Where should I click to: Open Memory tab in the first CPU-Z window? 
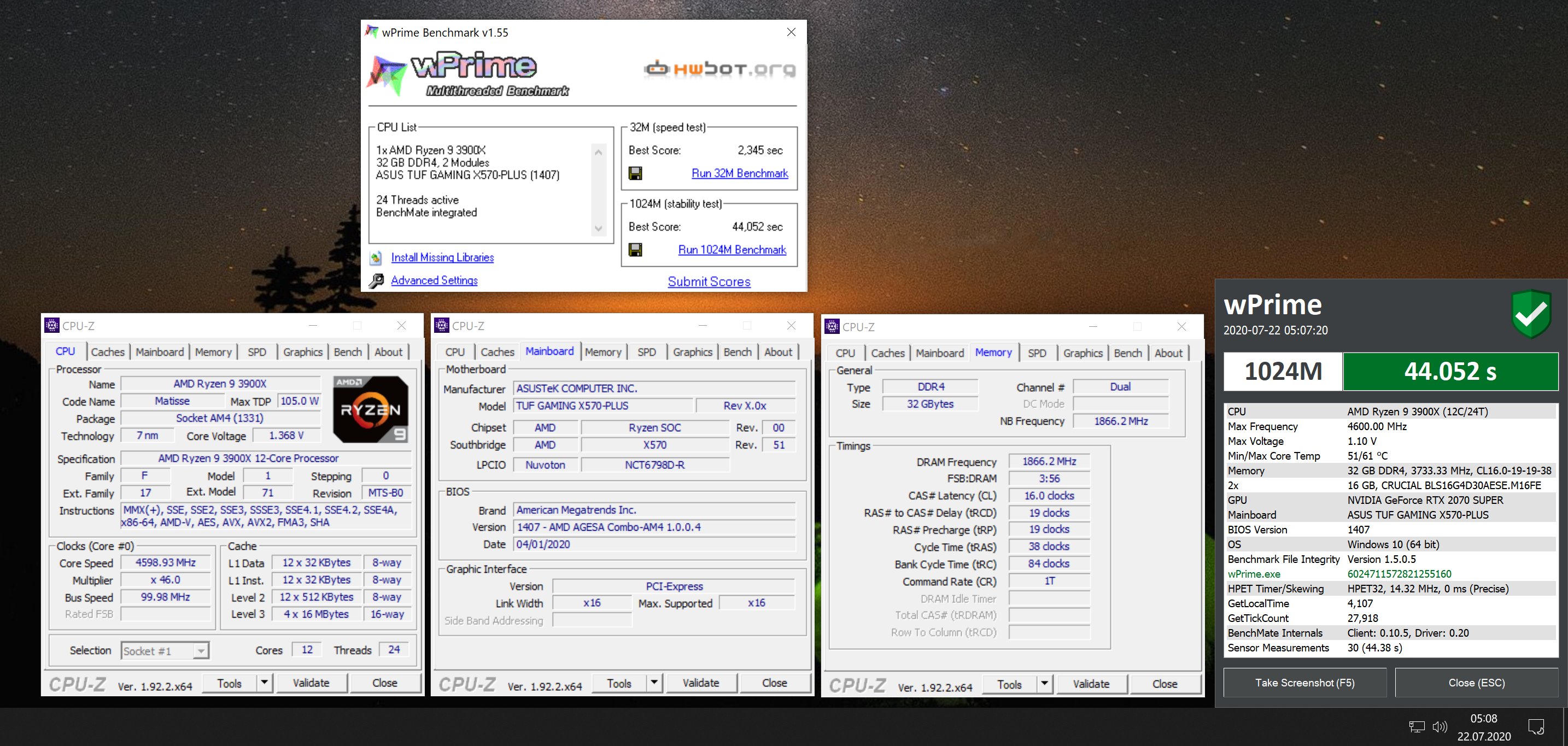[213, 352]
